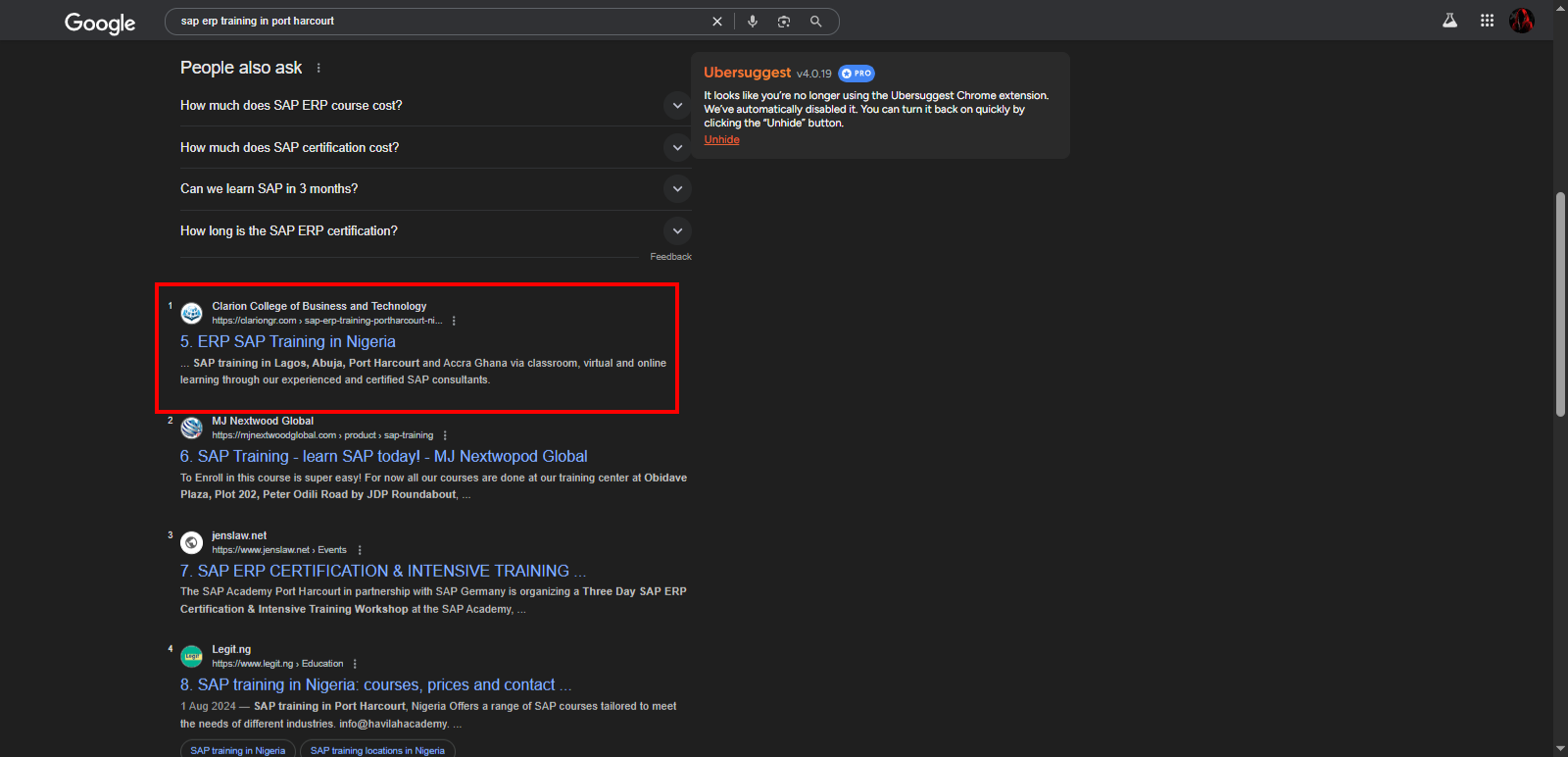Click Unhide in the Ubersuggest panel
Image resolution: width=1568 pixels, height=757 pixels.
pyautogui.click(x=722, y=140)
